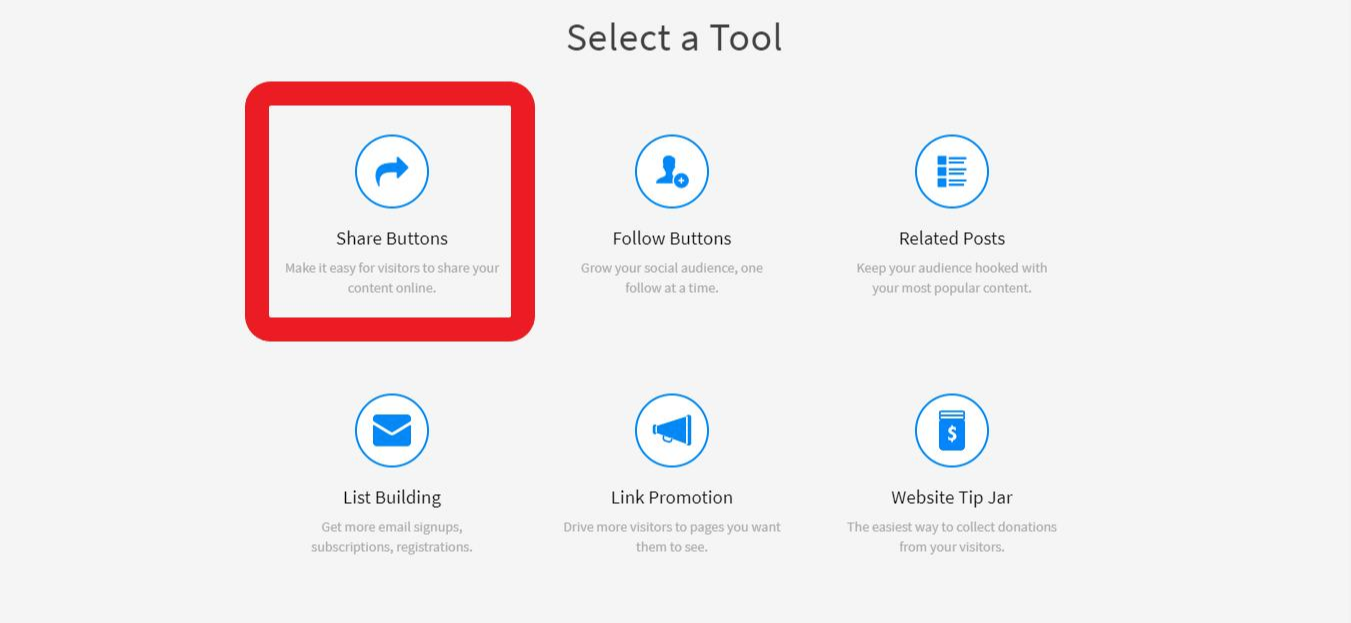Open the Related Posts list icon
The height and width of the screenshot is (623, 1351).
point(952,172)
